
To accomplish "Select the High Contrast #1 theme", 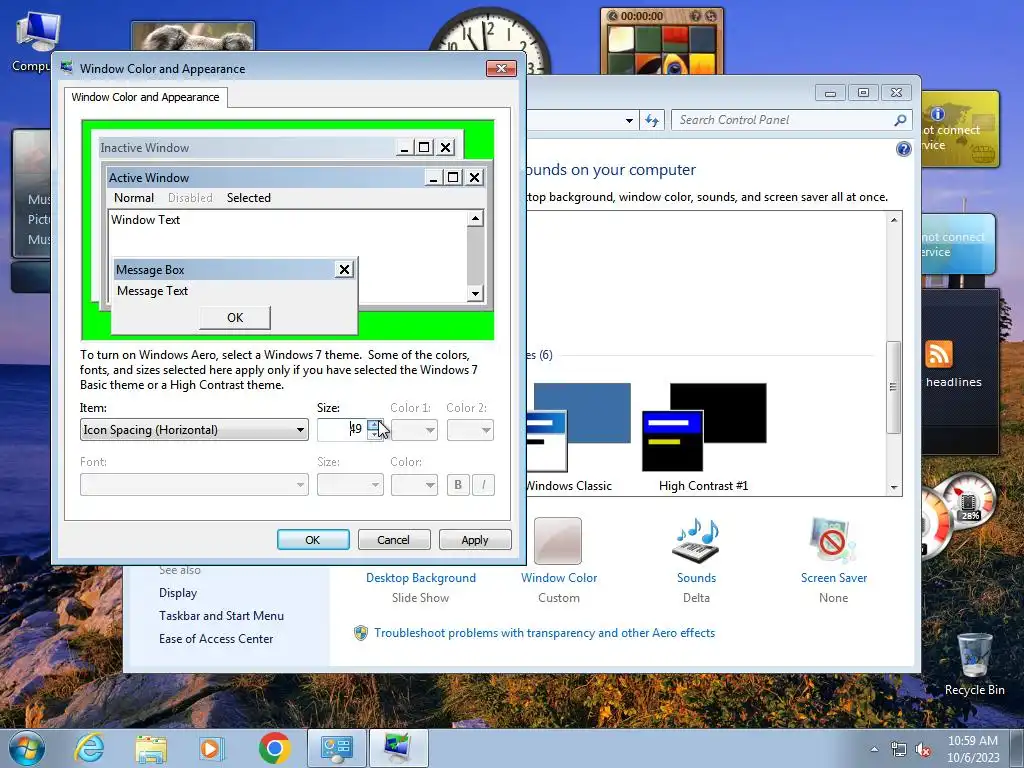I will point(704,438).
